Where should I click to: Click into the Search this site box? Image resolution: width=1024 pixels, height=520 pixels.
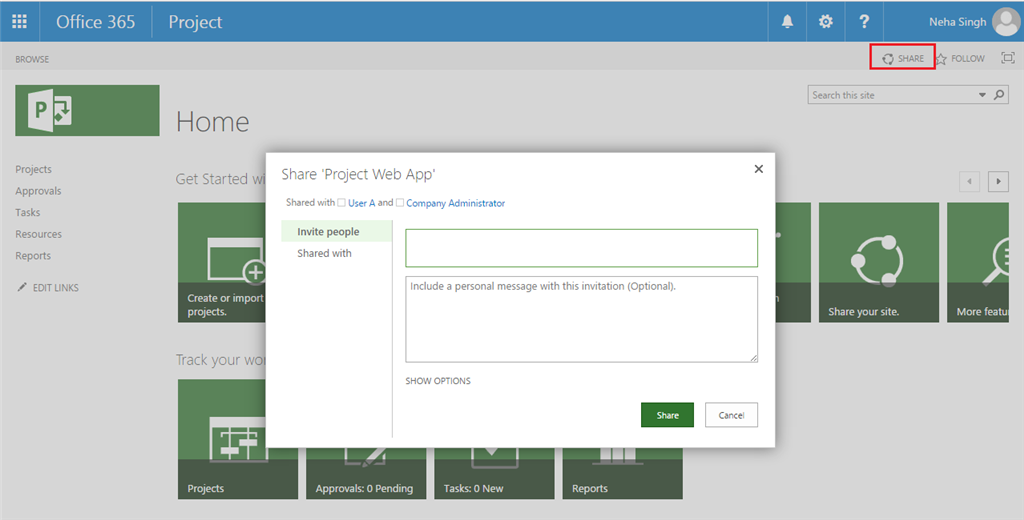(x=891, y=95)
